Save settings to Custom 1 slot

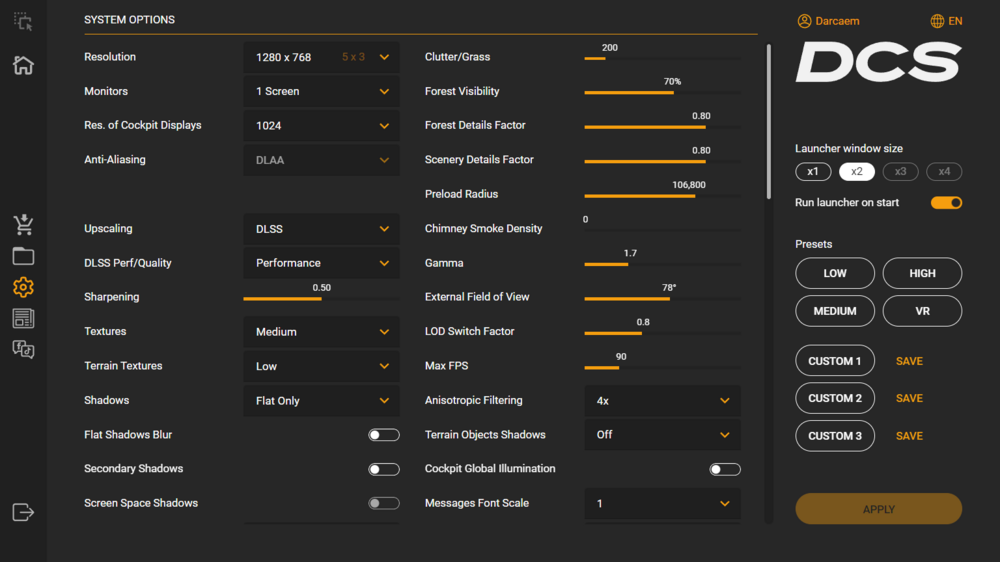(x=909, y=361)
